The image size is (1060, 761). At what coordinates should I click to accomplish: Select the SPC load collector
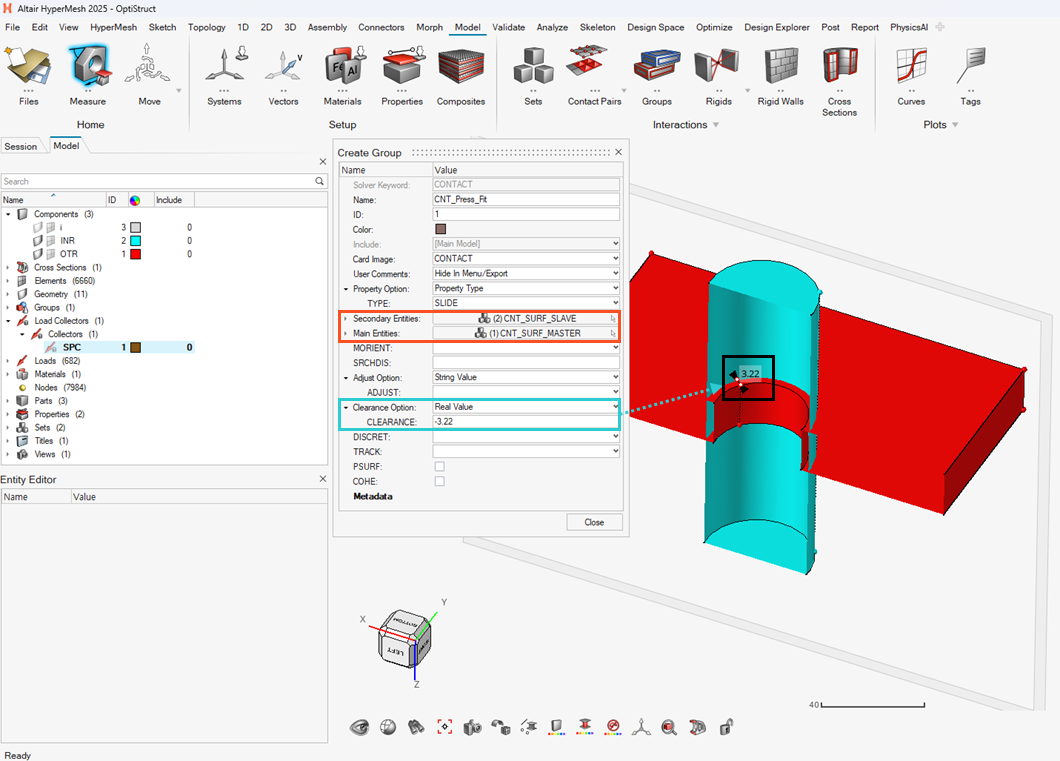pyautogui.click(x=72, y=347)
